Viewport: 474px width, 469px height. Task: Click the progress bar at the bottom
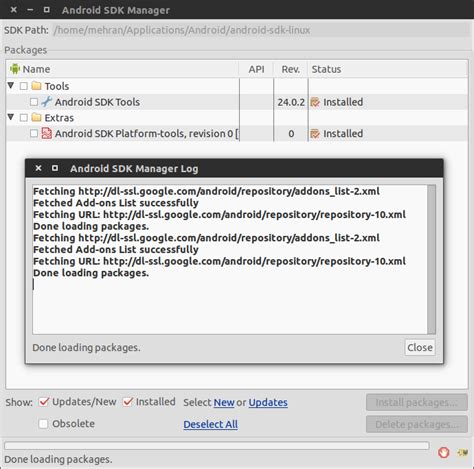217,446
